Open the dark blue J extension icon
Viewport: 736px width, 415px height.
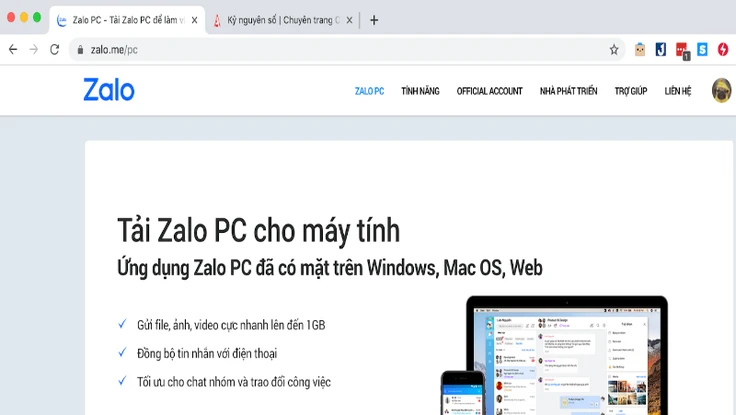click(661, 49)
